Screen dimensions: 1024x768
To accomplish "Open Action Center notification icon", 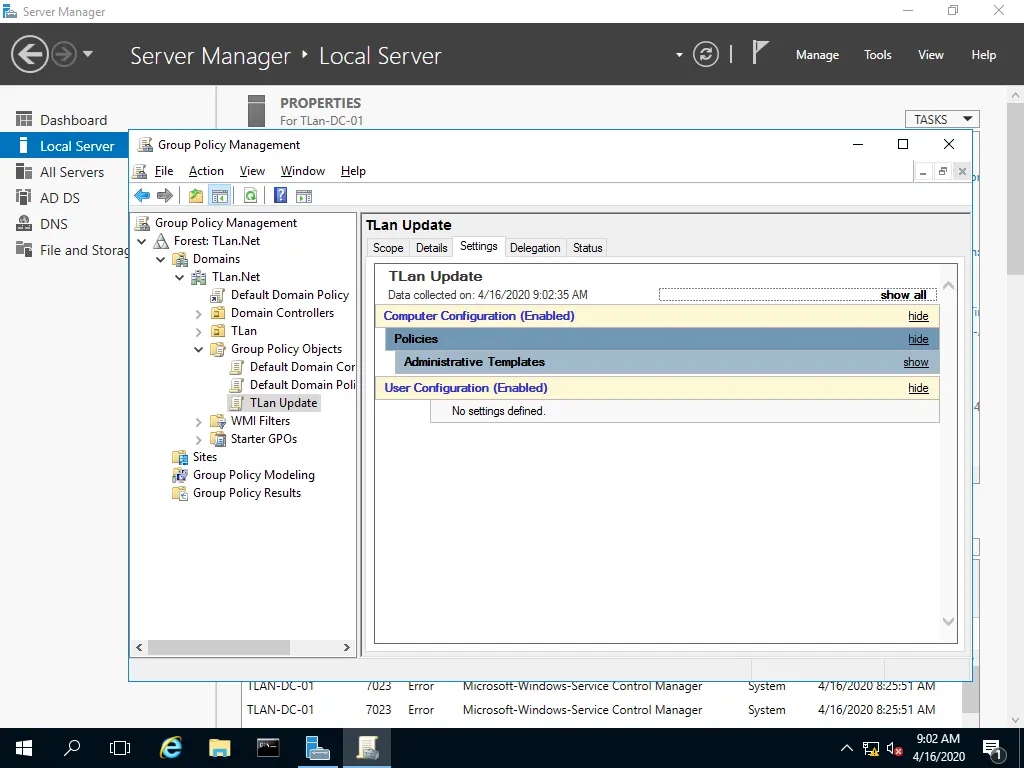I will click(993, 748).
